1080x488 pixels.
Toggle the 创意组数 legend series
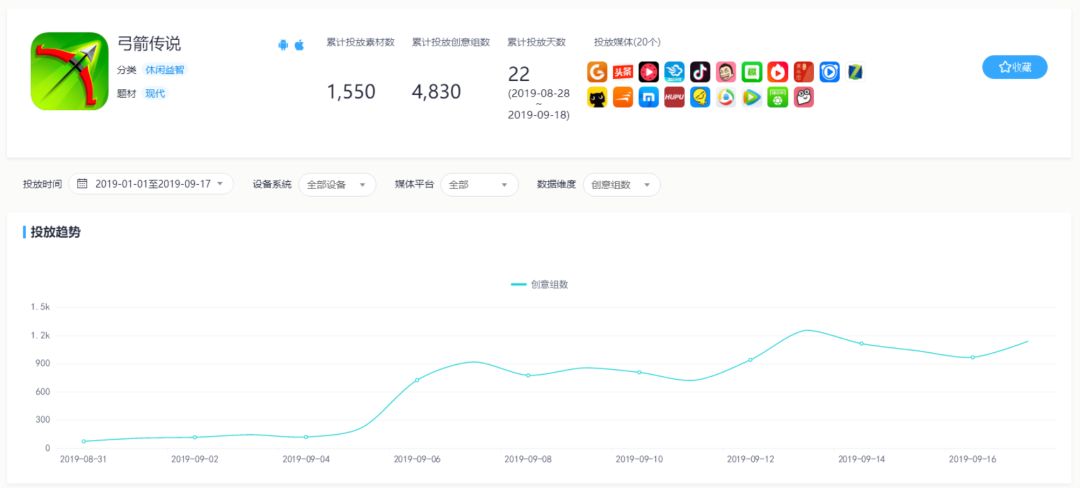click(539, 284)
